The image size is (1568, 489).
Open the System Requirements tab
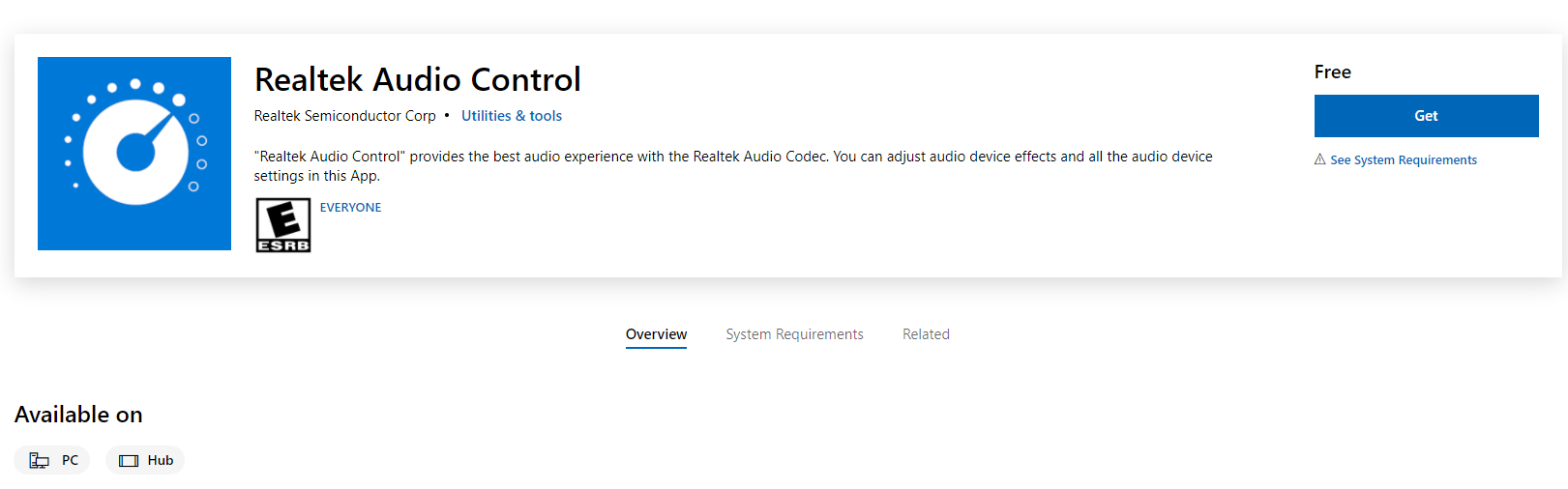point(794,334)
